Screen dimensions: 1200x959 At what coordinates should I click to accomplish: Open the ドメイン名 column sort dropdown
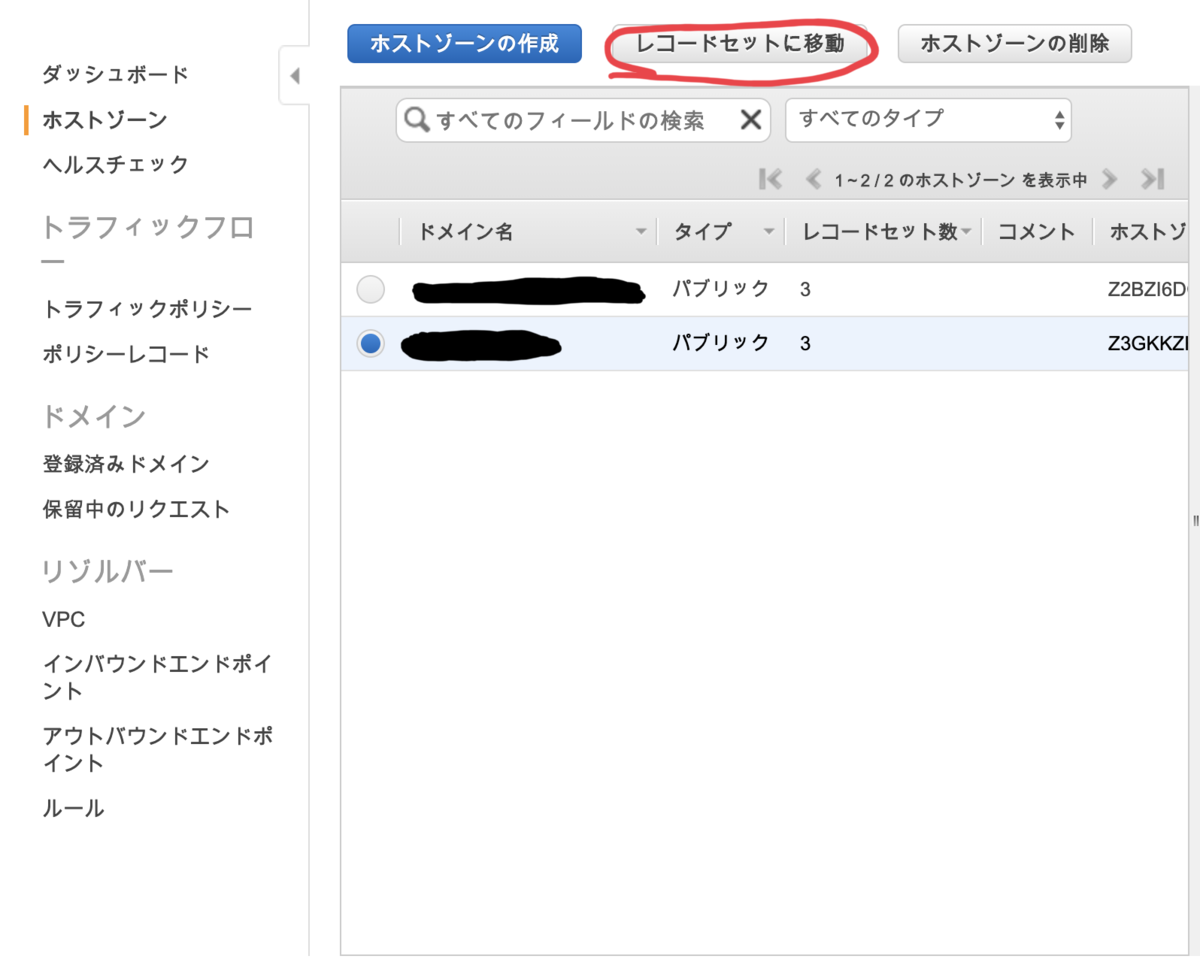click(641, 231)
